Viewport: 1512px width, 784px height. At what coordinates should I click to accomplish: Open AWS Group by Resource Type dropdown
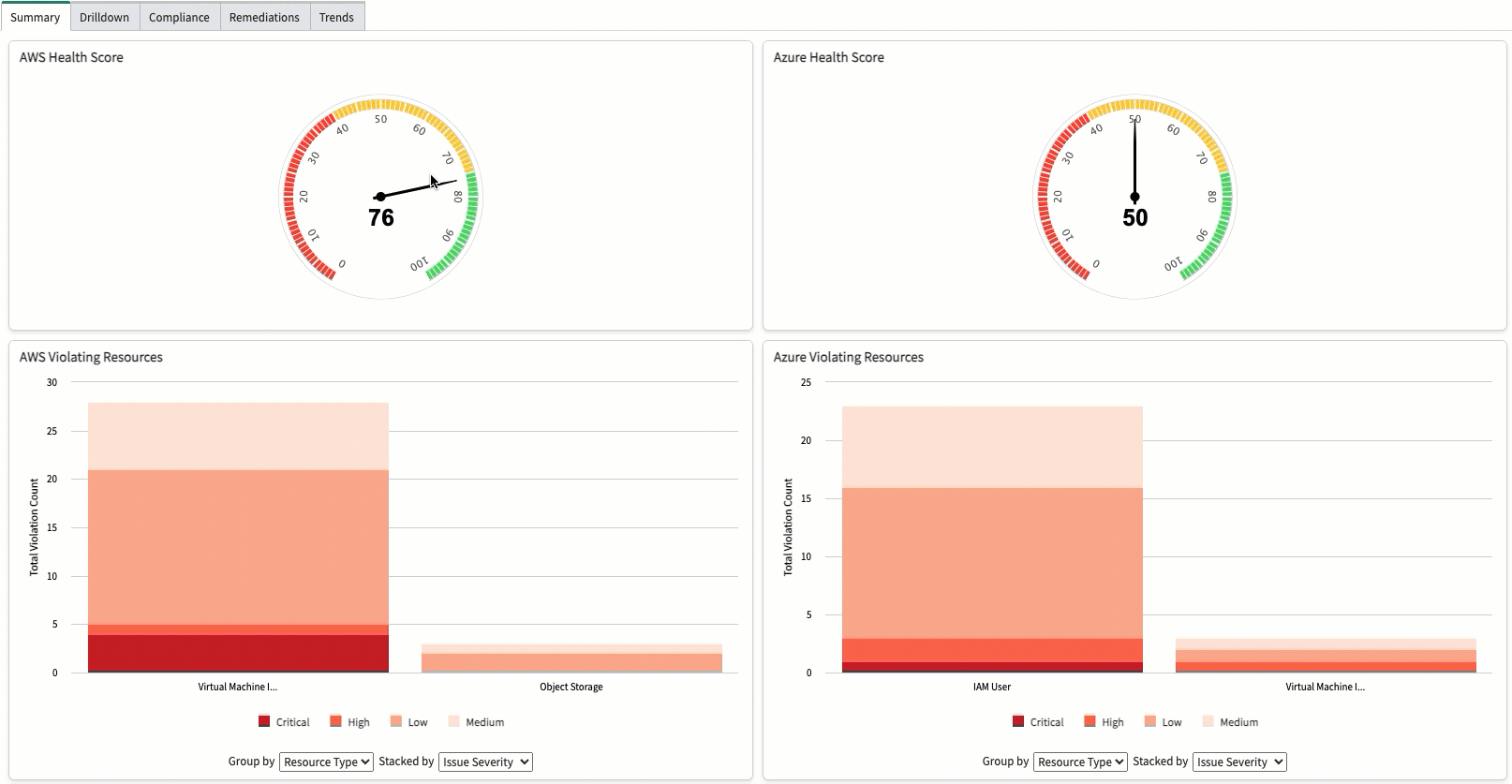(326, 762)
